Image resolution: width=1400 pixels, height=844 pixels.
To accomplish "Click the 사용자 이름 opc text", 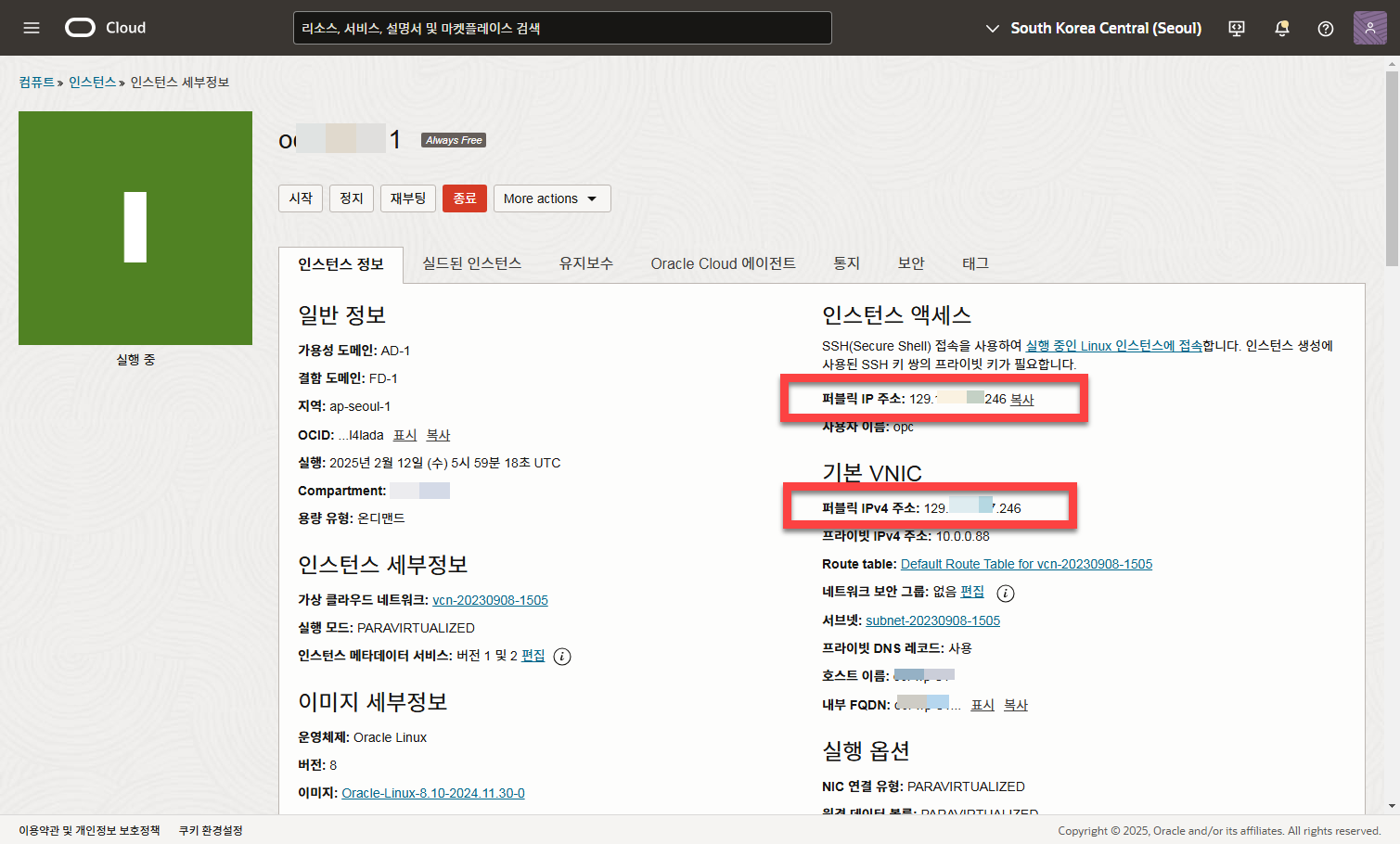I will coord(867,427).
